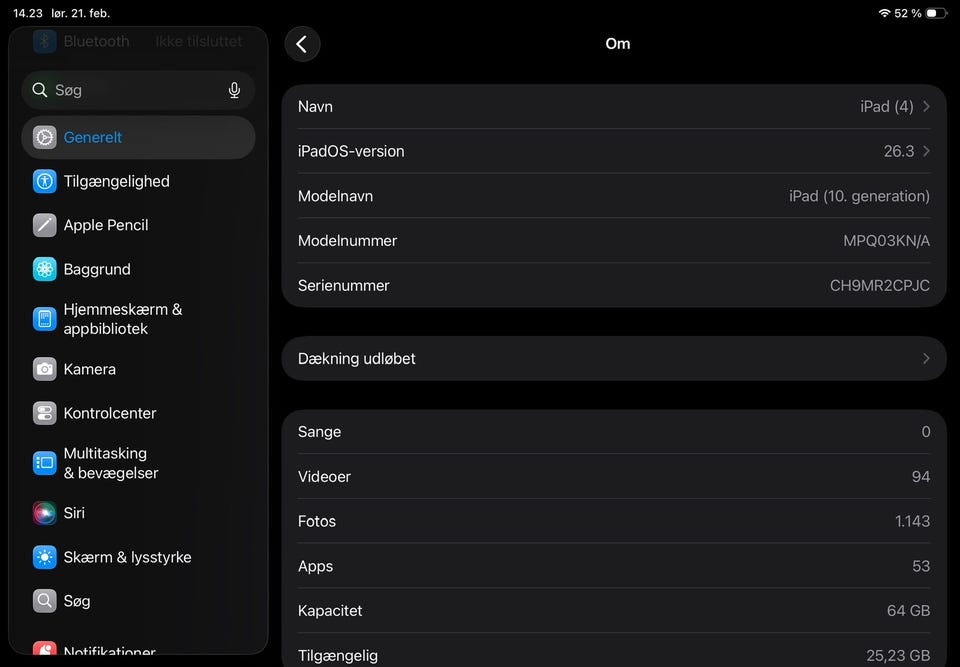Open Multitasking & bevægelser menu item
960x667 pixels.
click(111, 463)
